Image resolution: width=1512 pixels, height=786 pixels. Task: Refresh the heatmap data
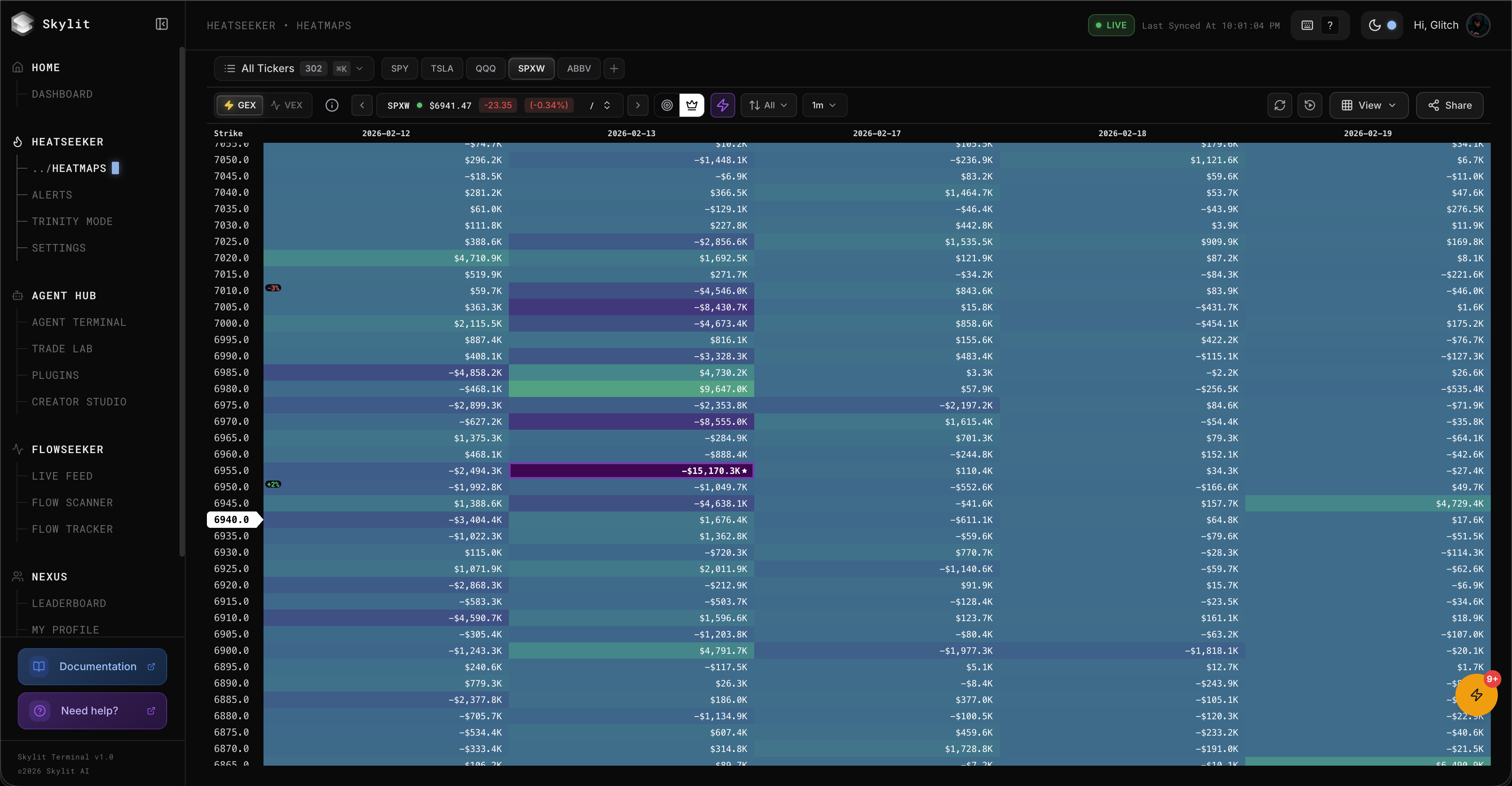1280,105
